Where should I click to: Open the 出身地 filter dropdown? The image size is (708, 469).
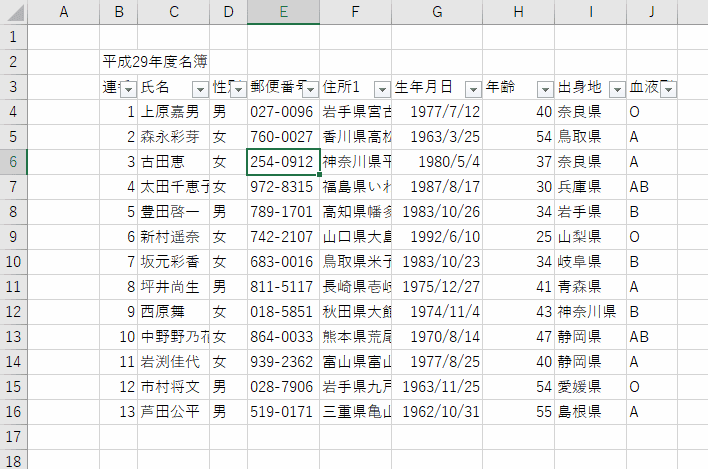[617, 89]
